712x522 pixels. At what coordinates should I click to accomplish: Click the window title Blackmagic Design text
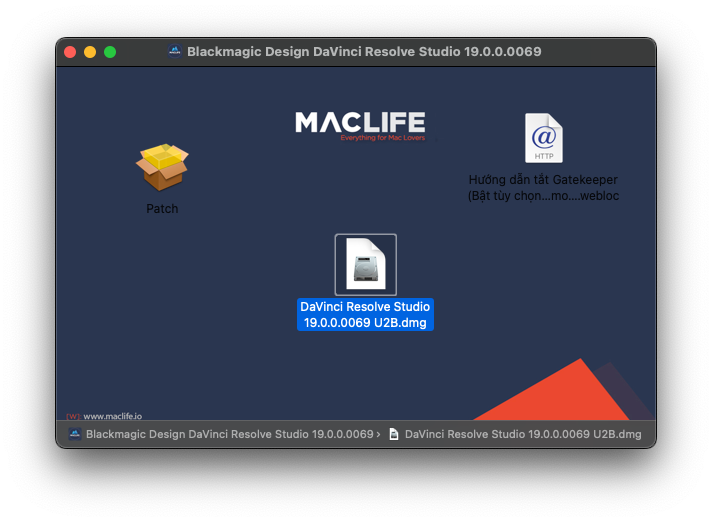coord(364,52)
